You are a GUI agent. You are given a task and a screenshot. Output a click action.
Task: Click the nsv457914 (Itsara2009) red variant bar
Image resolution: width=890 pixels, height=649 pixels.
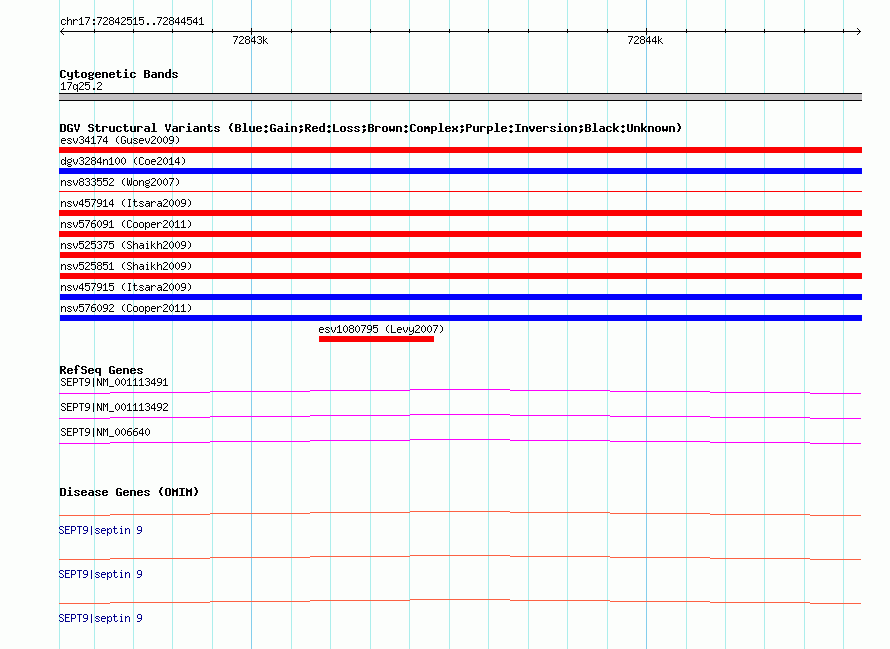coord(460,213)
